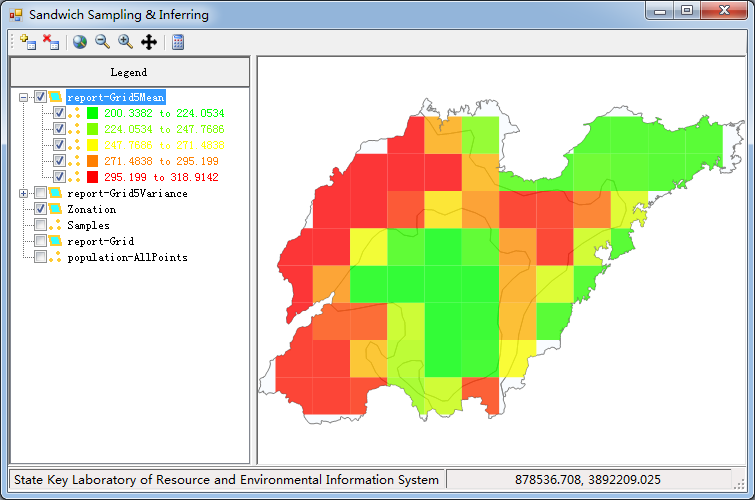Close the Sandwich Sampling window
Screen dimensions: 755x500
click(x=724, y=11)
